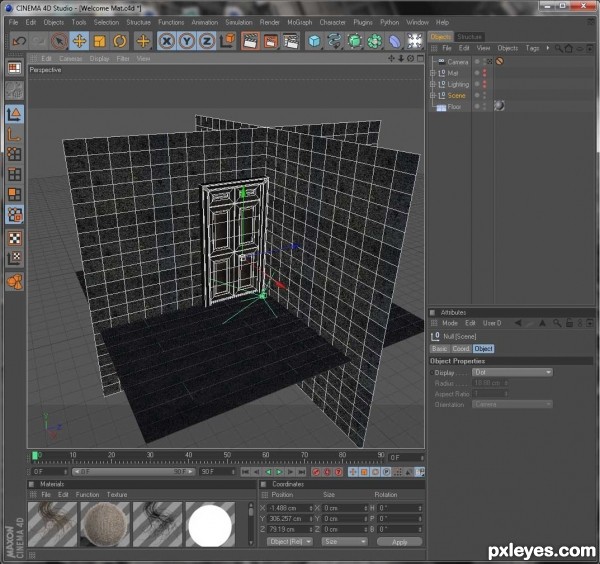Viewport: 600px width, 564px height.
Task: Click the Apply coordinates button
Action: [399, 542]
